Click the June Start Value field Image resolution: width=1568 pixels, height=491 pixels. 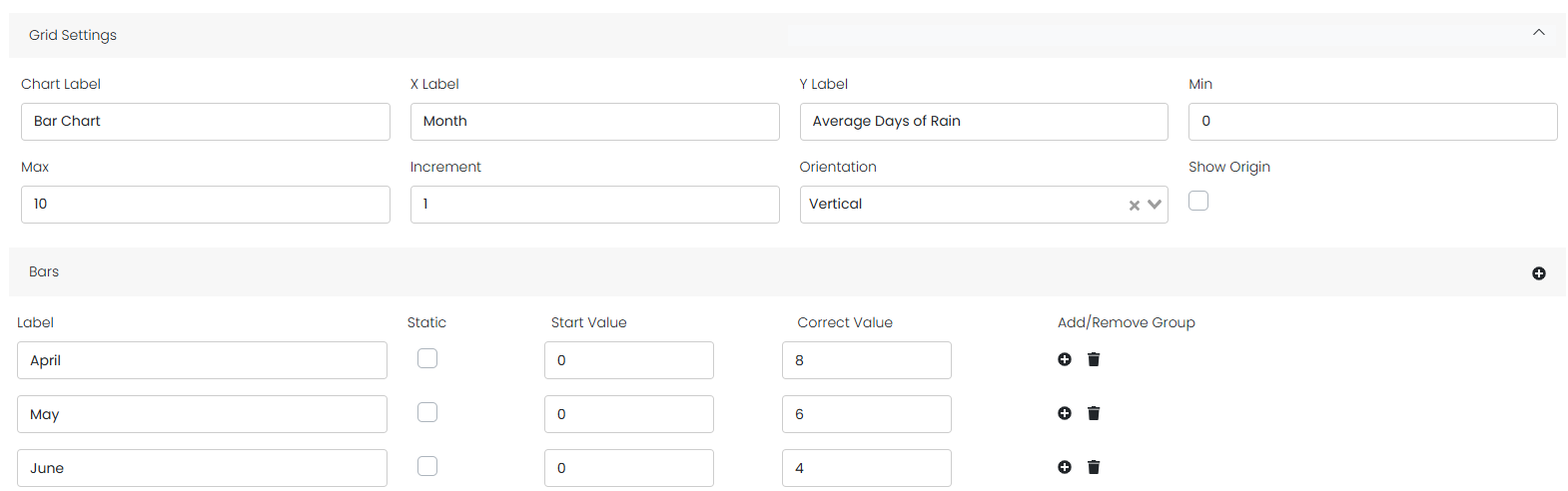628,468
